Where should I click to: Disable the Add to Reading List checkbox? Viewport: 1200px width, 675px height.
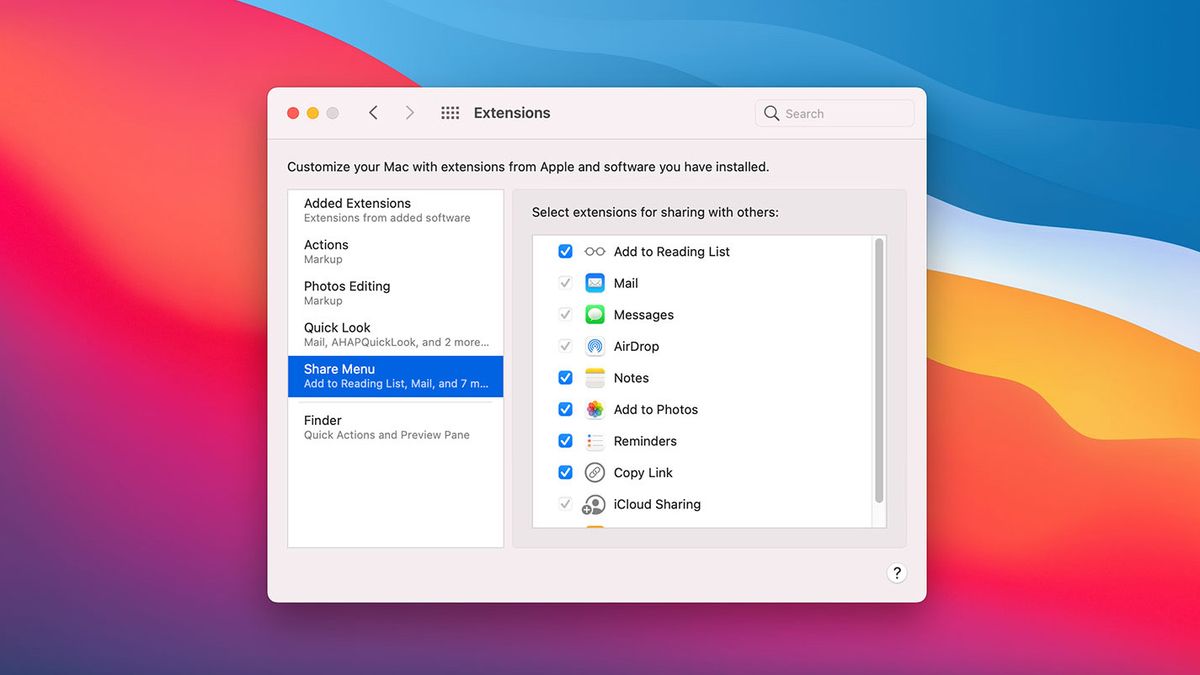(565, 251)
